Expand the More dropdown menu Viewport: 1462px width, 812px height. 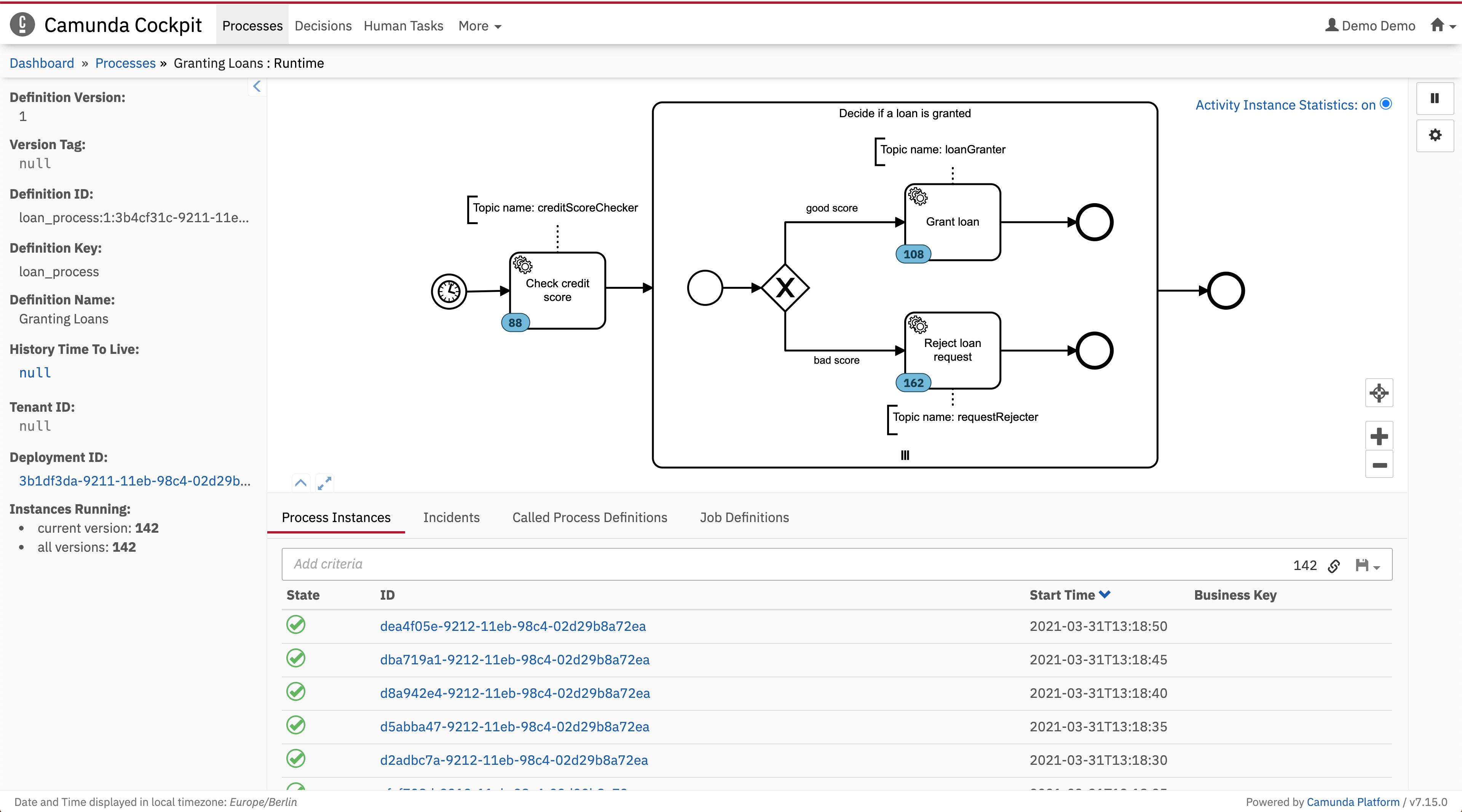[x=480, y=25]
